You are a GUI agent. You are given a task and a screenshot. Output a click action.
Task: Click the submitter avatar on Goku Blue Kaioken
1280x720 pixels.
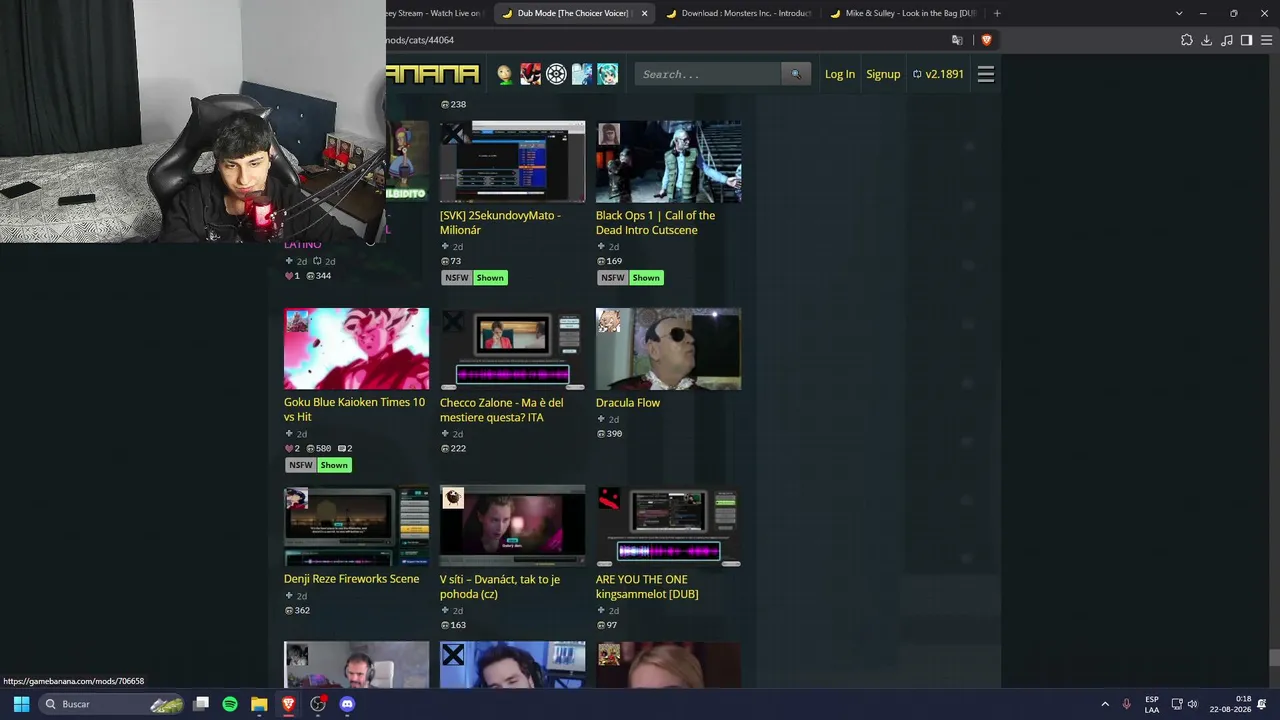coord(297,321)
